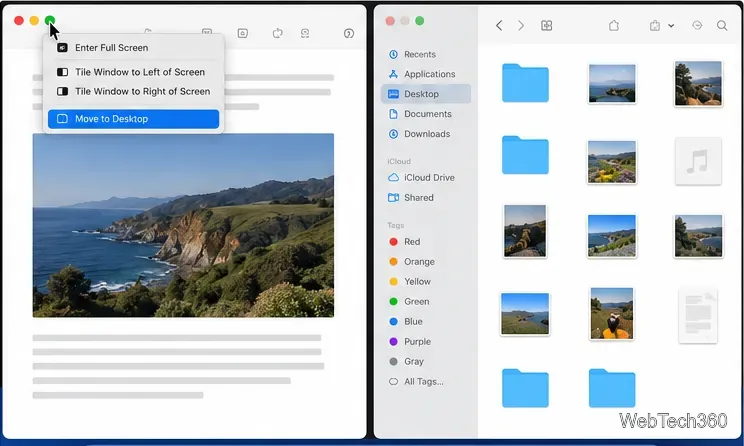
Task: Filter by the Orange tag
Action: pos(426,261)
